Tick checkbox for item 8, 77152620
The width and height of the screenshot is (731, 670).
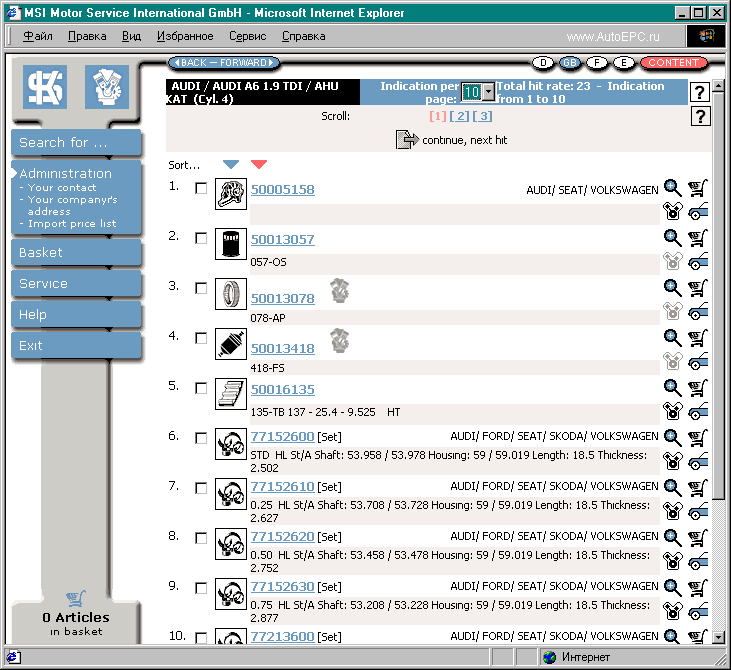(201, 538)
